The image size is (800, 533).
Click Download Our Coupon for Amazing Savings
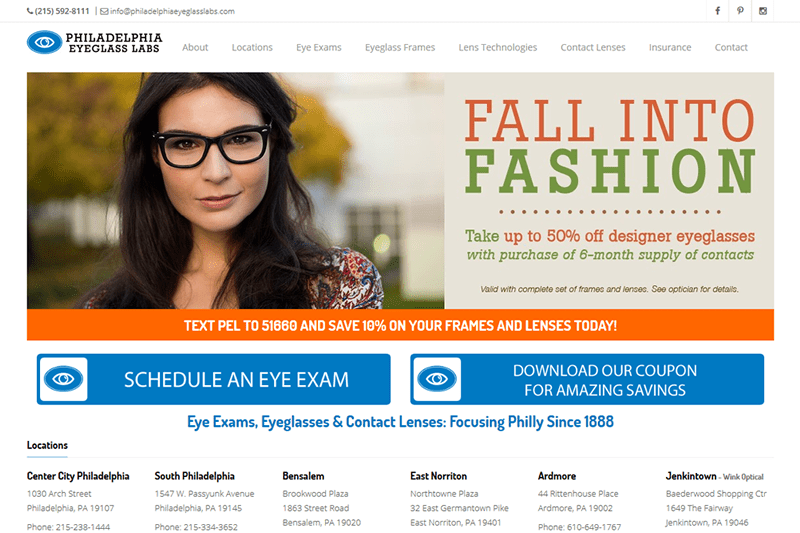coord(587,379)
